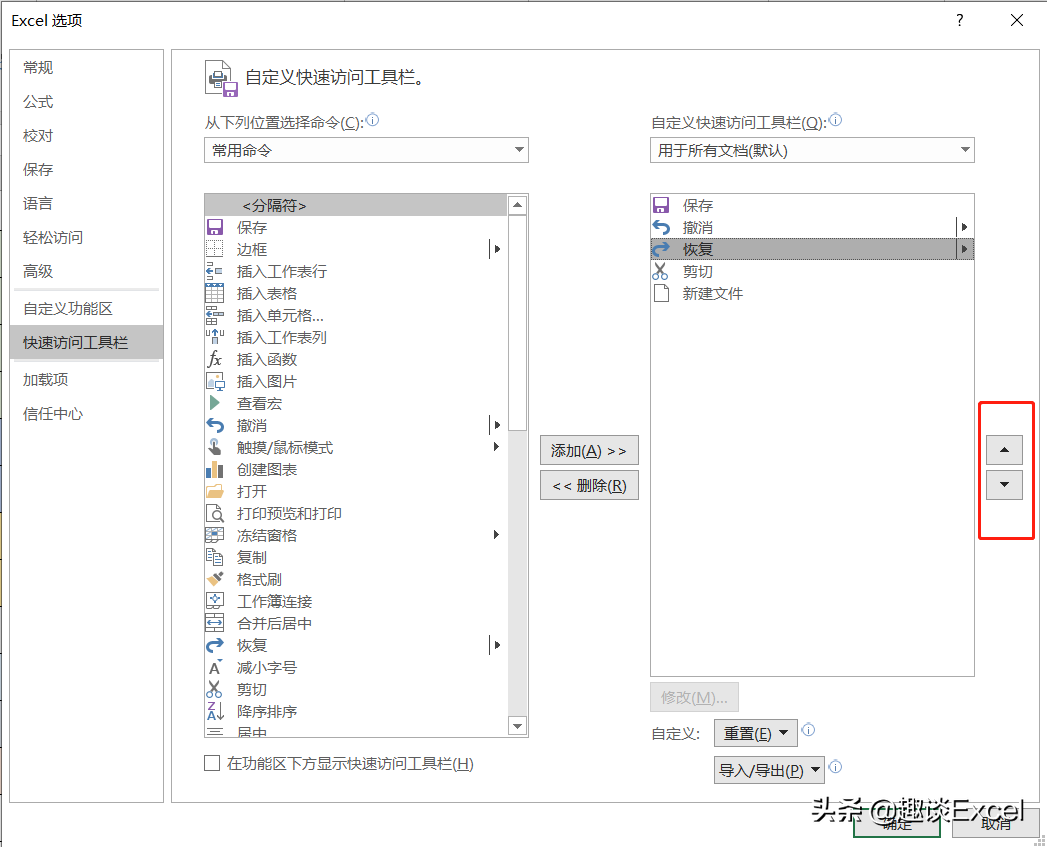Expand the 冻结窗格 submenu arrow

point(496,535)
